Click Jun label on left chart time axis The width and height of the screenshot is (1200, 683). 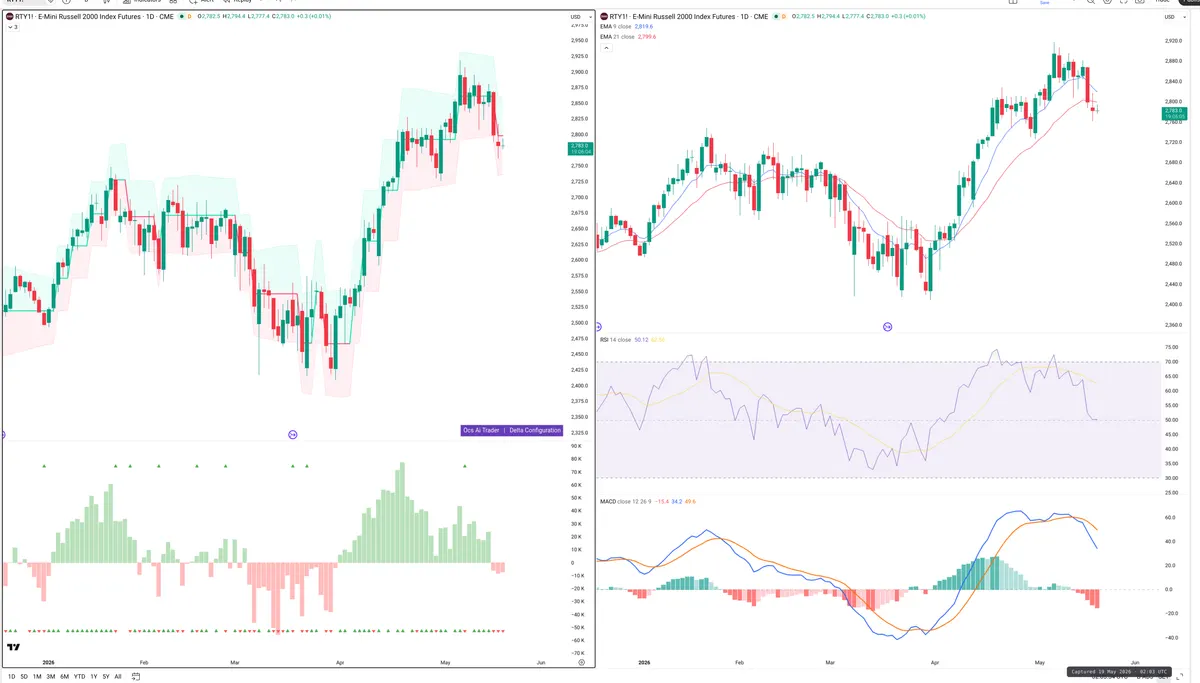[541, 662]
